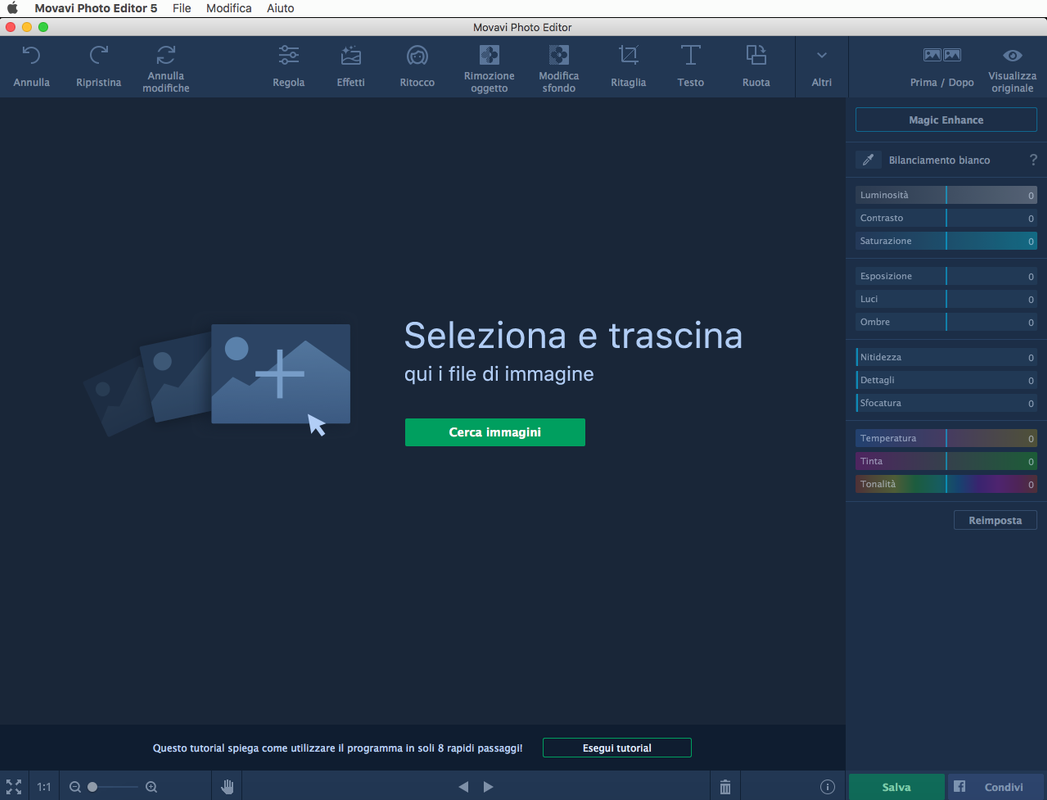Click the Dettagli slider
This screenshot has height=800, width=1047.
click(946, 380)
